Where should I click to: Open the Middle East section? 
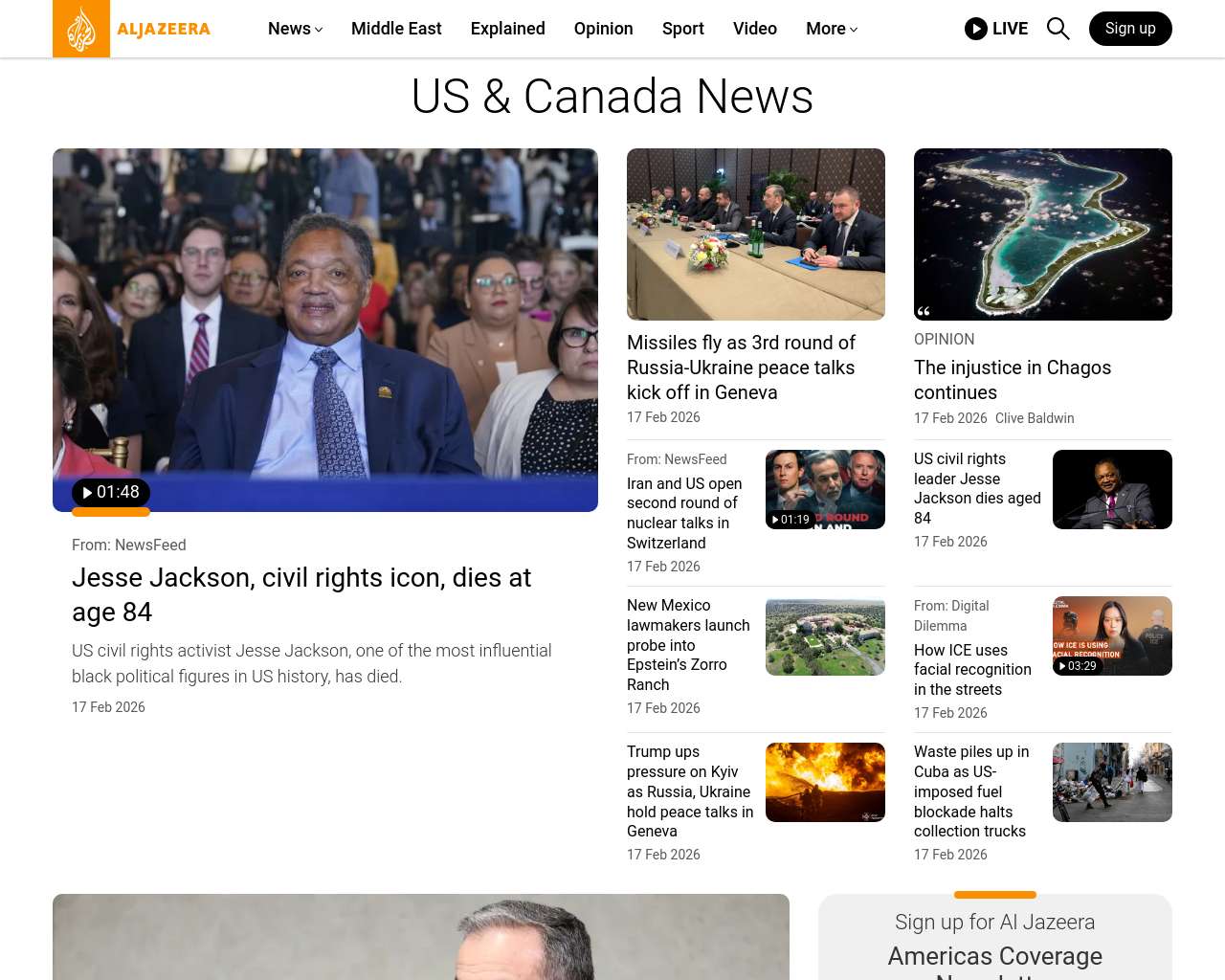pyautogui.click(x=396, y=29)
